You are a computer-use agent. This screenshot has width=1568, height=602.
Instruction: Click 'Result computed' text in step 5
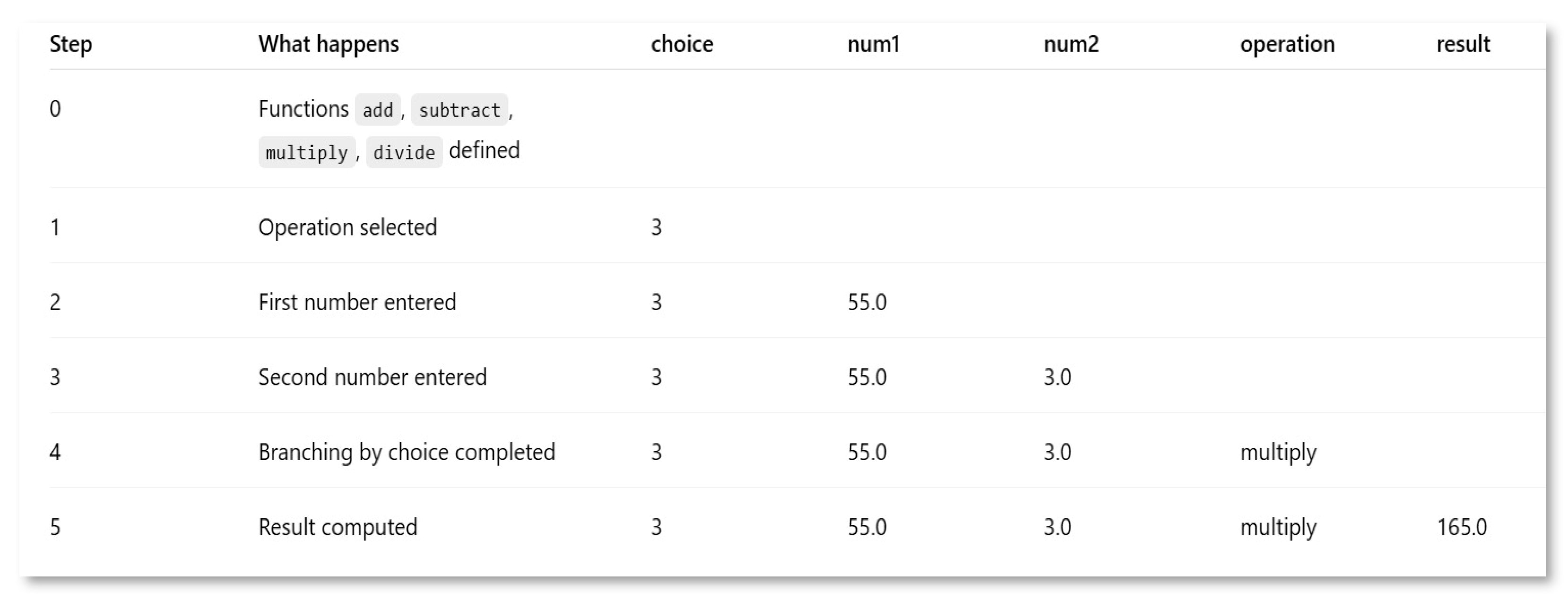(338, 527)
